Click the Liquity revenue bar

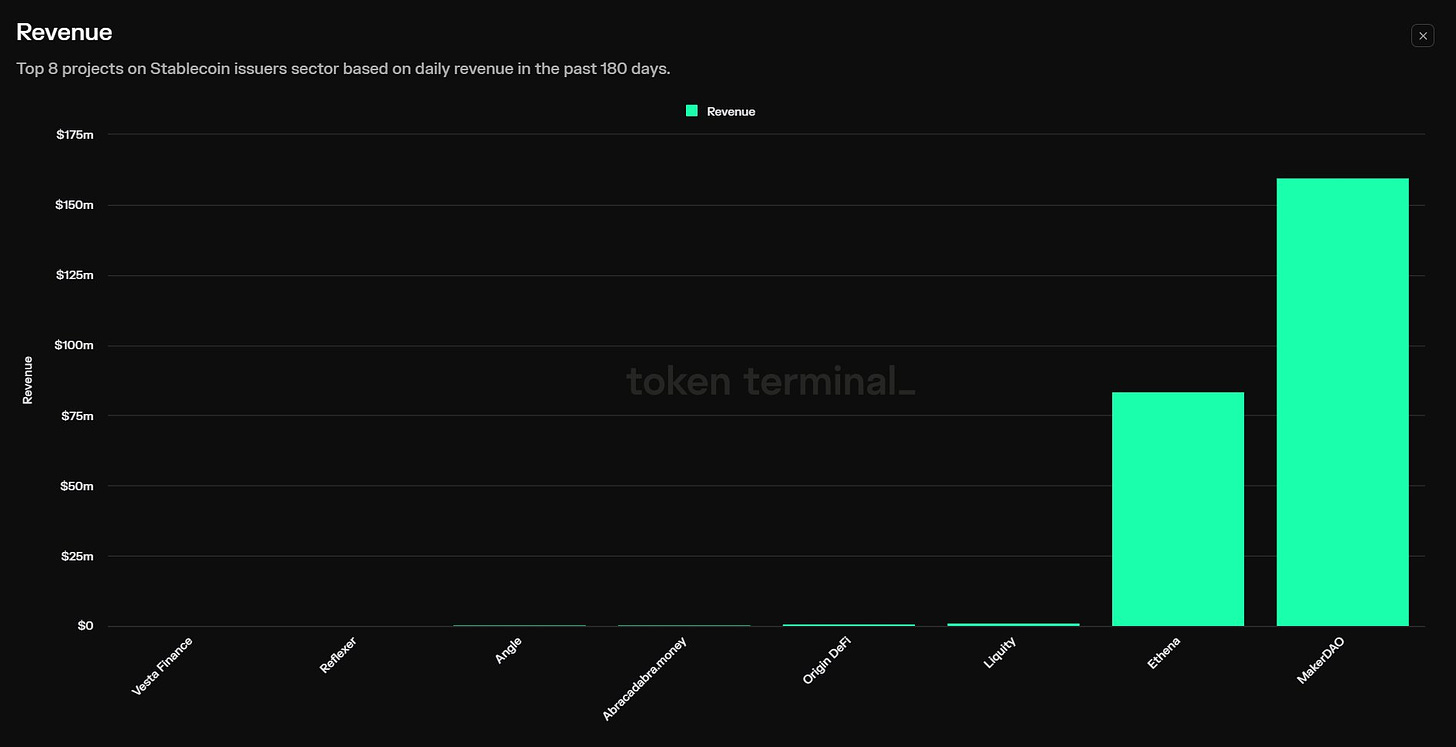tap(1013, 622)
